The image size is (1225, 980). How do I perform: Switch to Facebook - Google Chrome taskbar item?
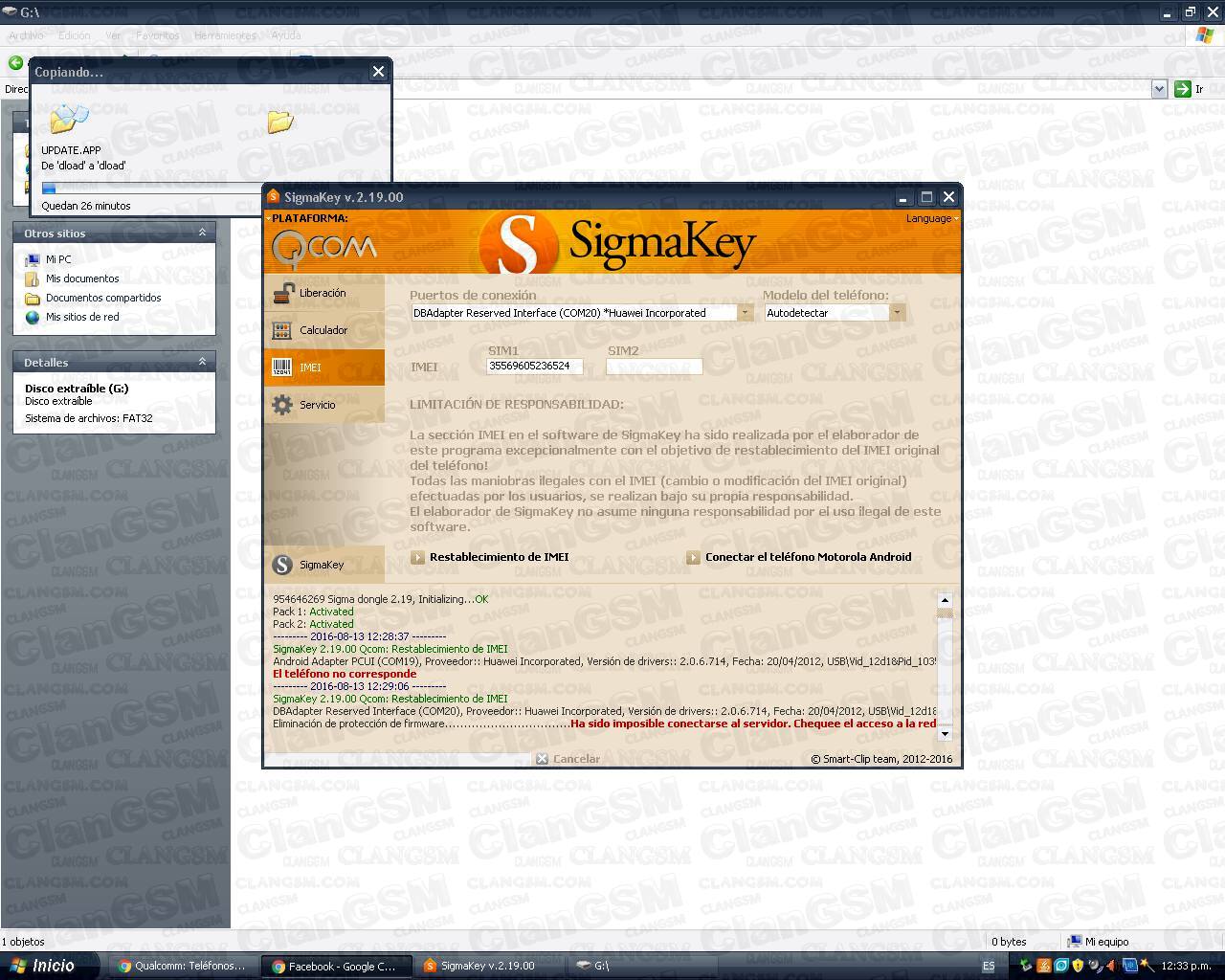pos(337,966)
